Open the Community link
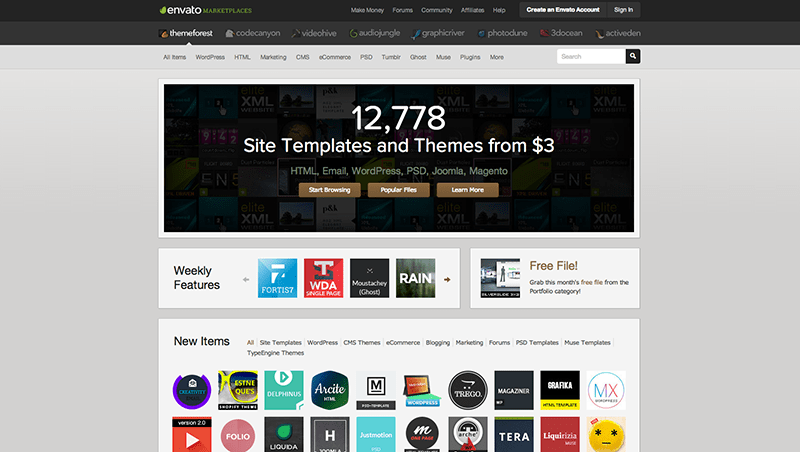Screen dimensions: 800x452 [x=437, y=10]
